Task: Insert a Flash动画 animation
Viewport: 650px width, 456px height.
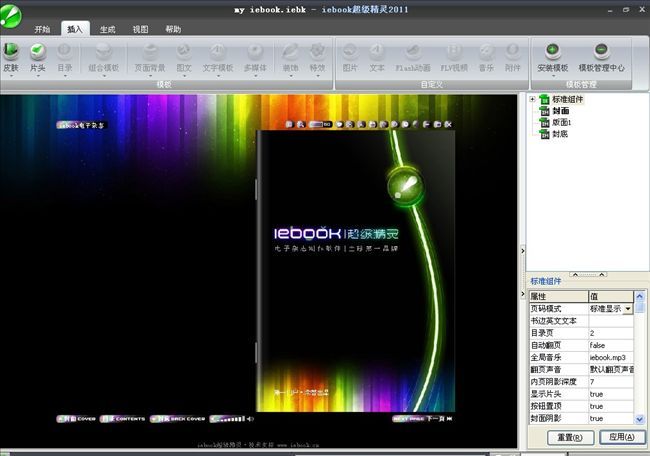Action: (413, 51)
